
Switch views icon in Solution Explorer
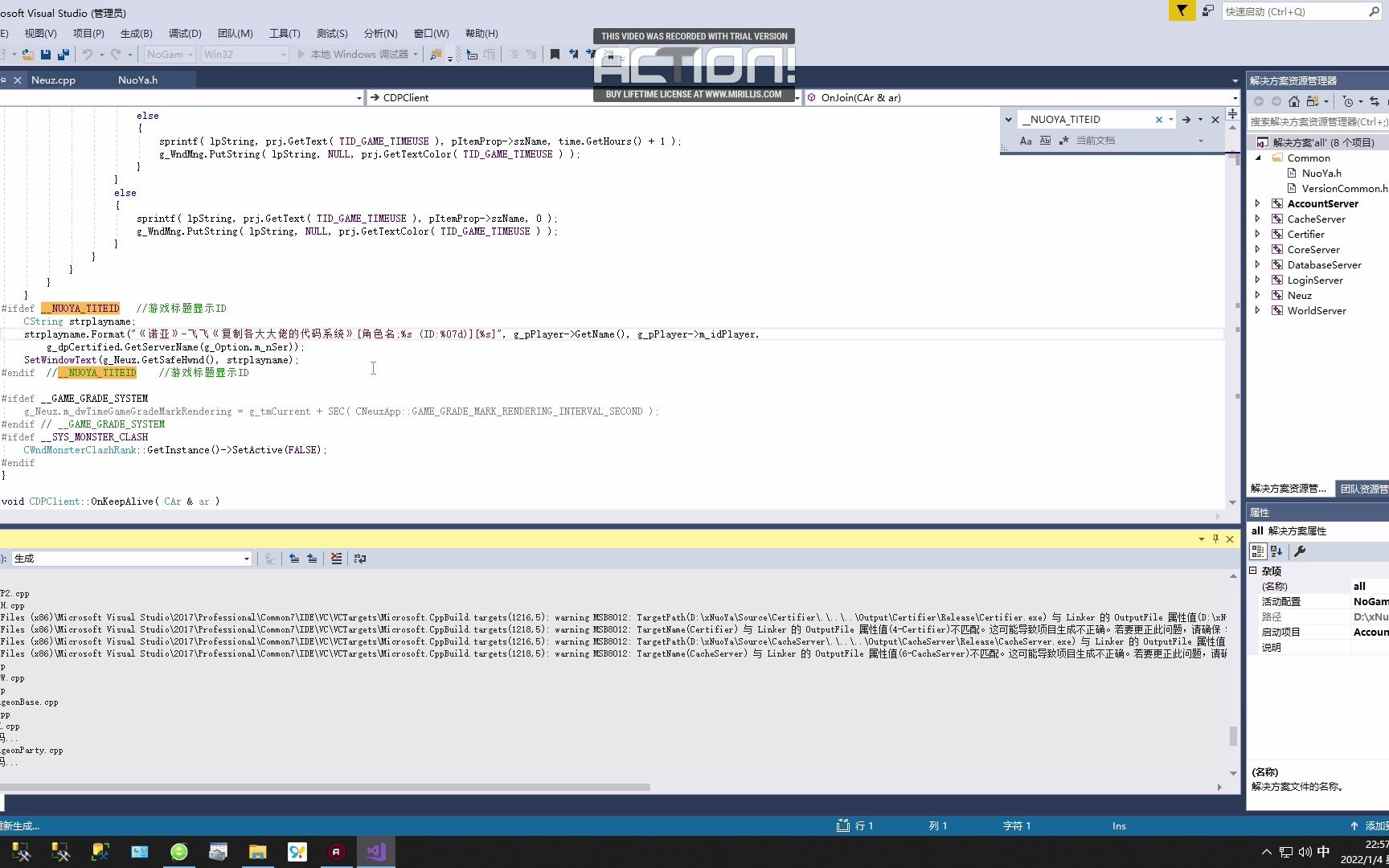(x=1313, y=101)
